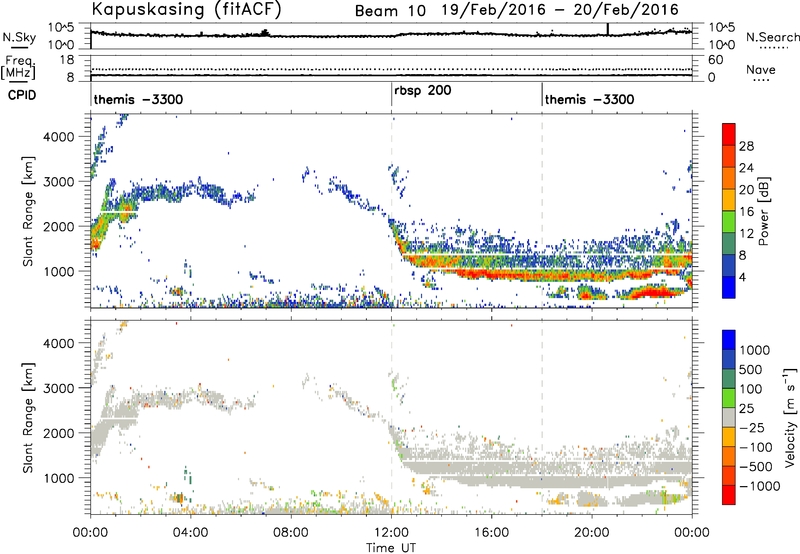This screenshot has height=554, width=800.
Task: Click the 19/Feb/2016 – 20/Feb/2016 date range
Action: click(560, 10)
